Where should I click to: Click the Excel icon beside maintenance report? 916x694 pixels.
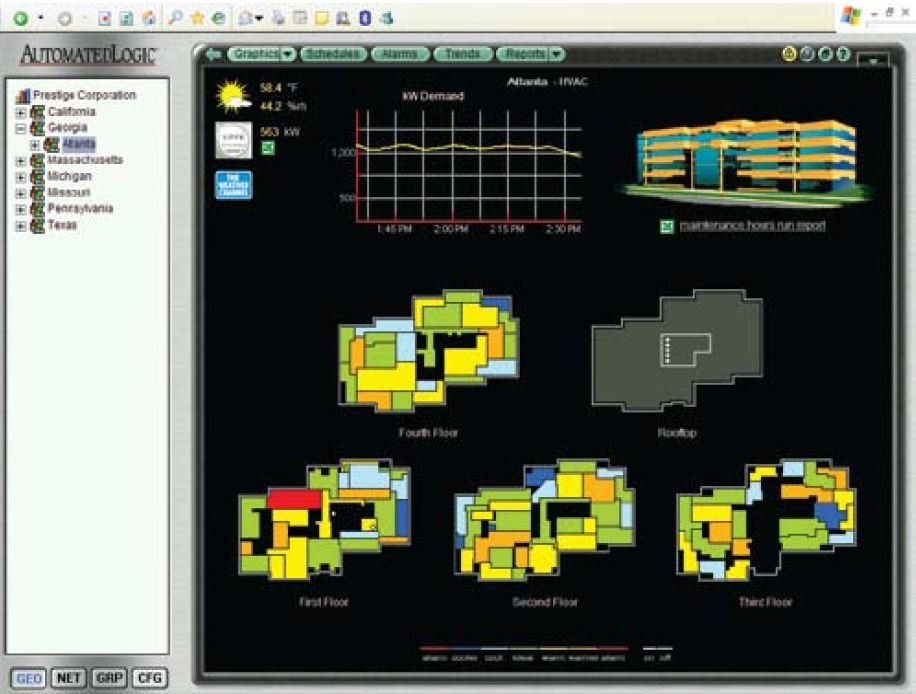coord(667,227)
